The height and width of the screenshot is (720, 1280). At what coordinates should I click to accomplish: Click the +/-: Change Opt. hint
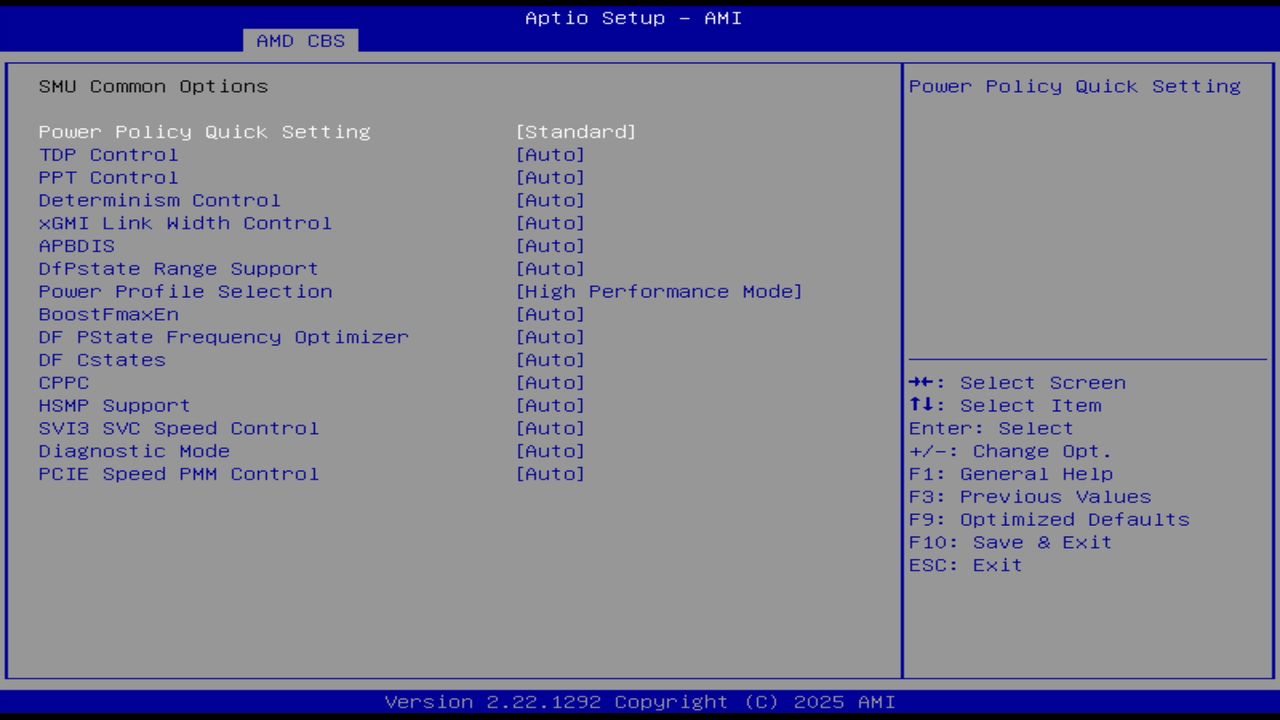tap(1011, 451)
